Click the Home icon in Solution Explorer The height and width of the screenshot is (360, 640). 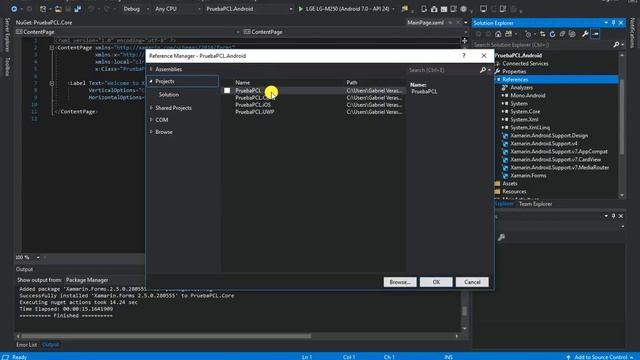[x=498, y=34]
